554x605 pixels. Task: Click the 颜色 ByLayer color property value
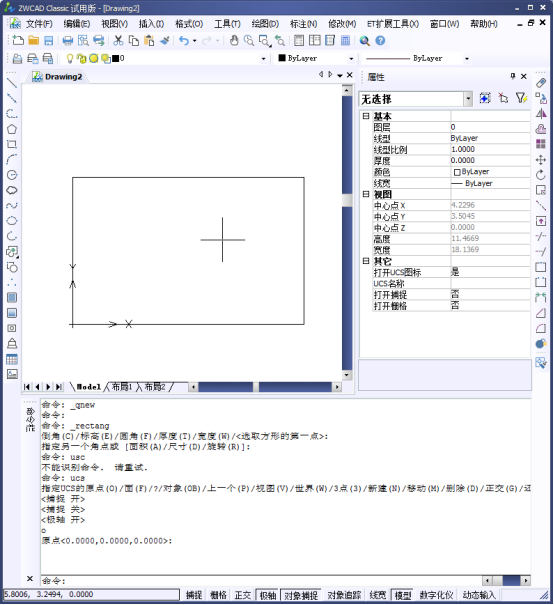pyautogui.click(x=490, y=172)
